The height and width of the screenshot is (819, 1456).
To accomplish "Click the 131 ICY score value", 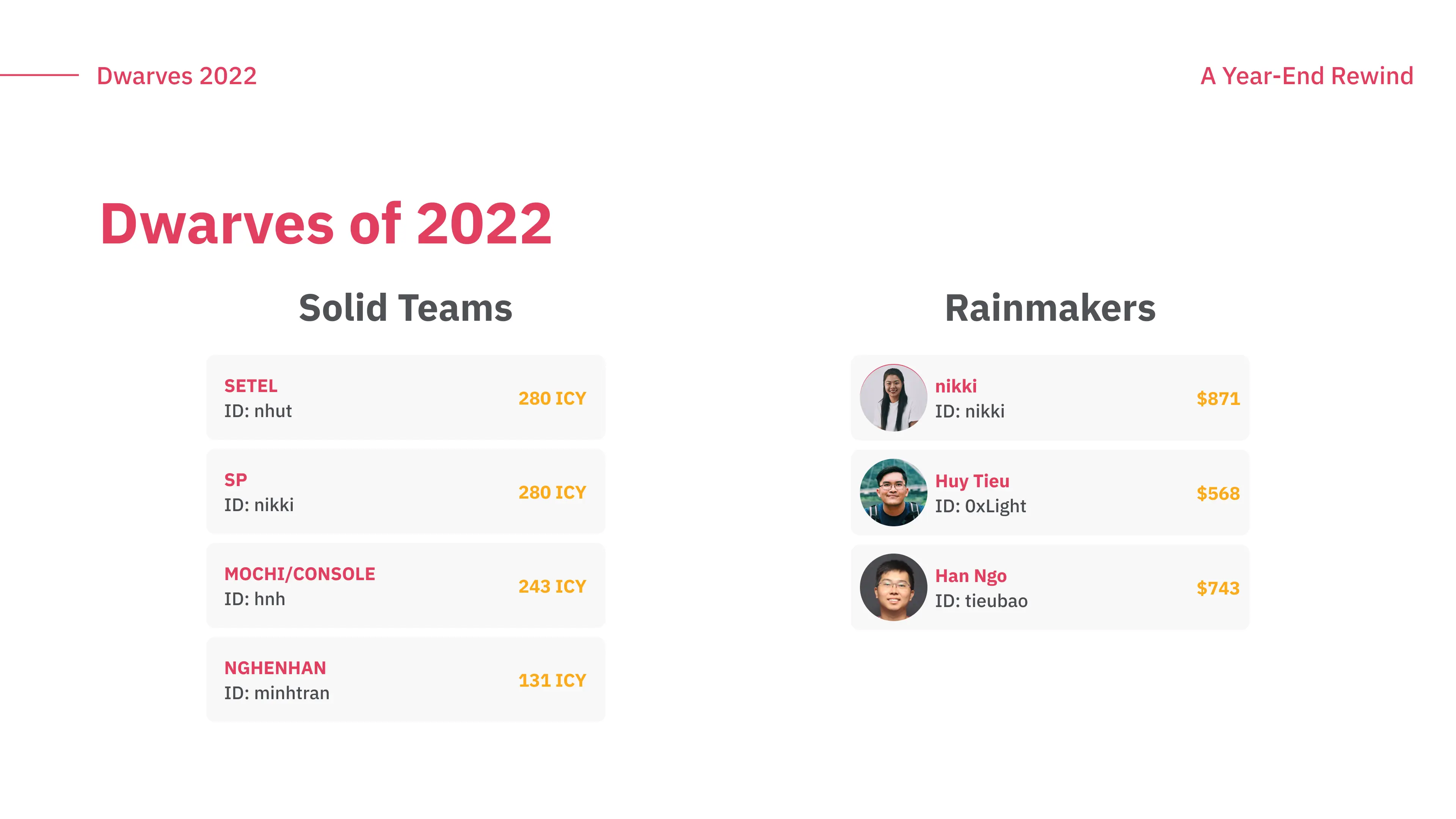I will [x=552, y=680].
